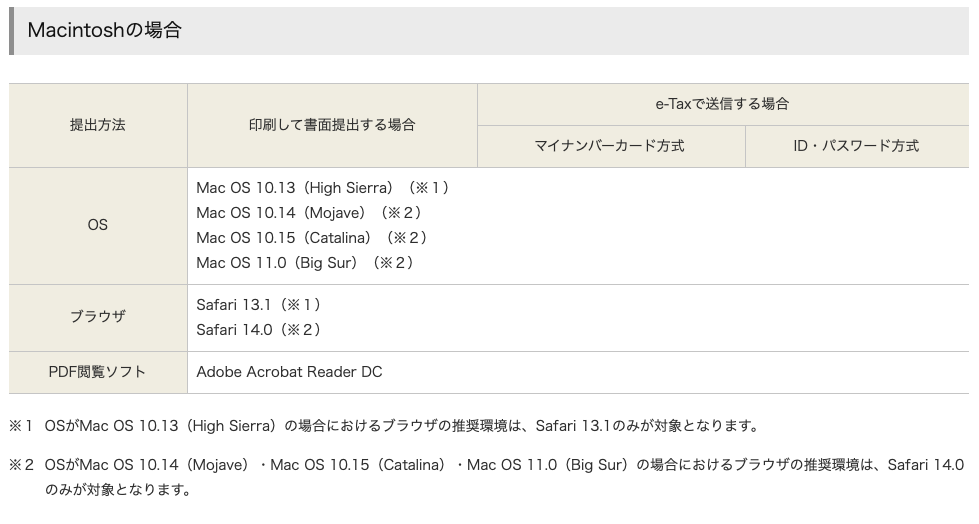
Task: Click the (※2) marker beside Big Sur
Action: [393, 263]
